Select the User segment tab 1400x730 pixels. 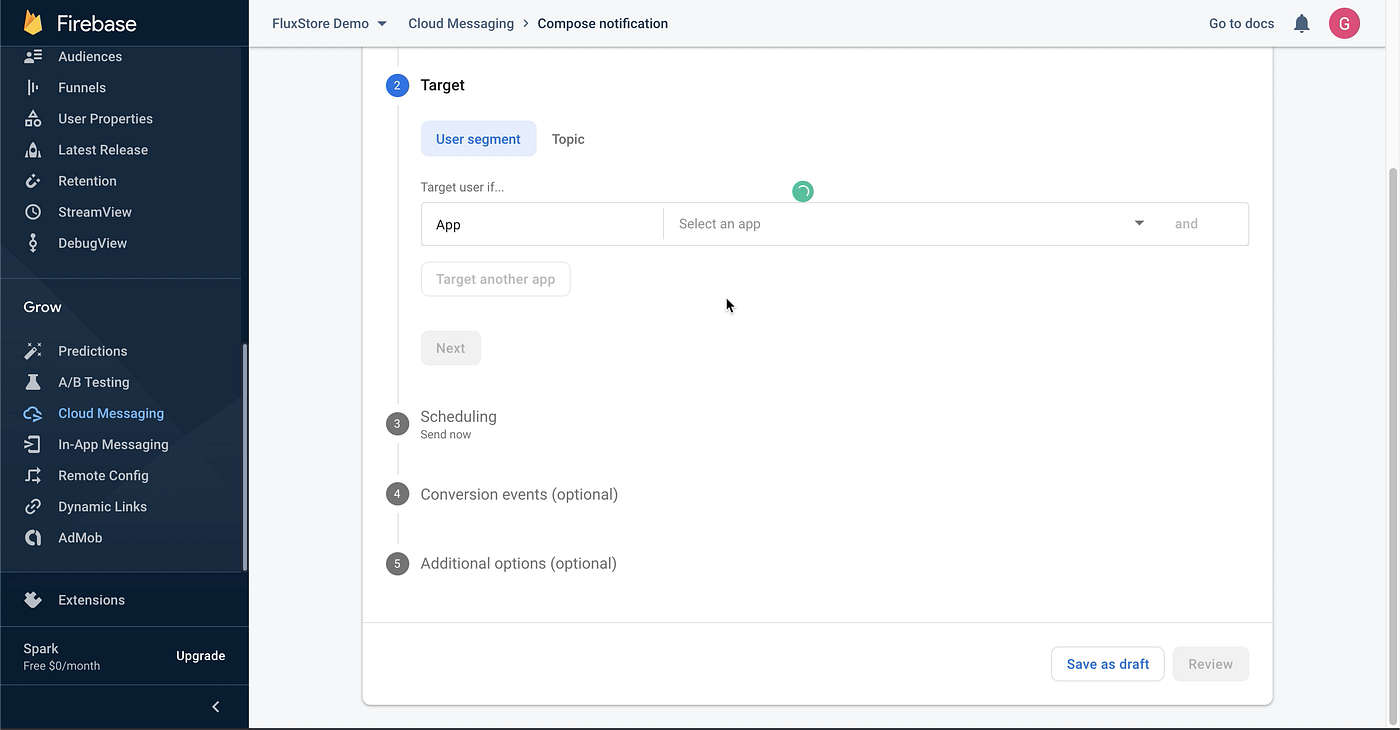[478, 139]
